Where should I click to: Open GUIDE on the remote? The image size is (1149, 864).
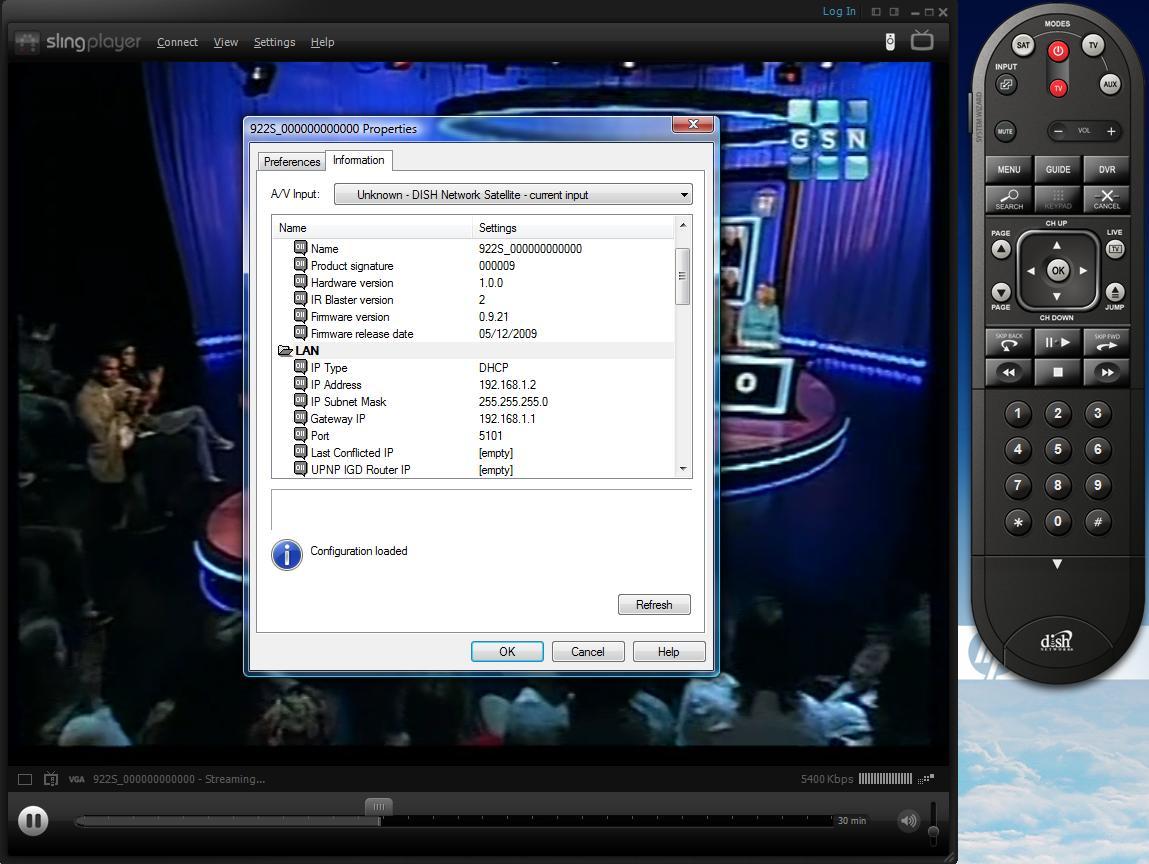click(x=1057, y=169)
